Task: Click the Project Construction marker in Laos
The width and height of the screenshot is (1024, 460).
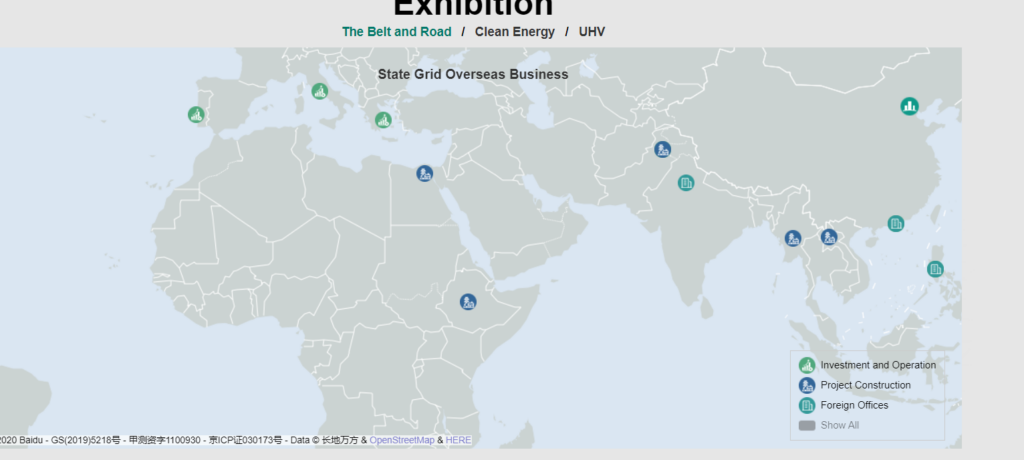Action: click(x=829, y=237)
